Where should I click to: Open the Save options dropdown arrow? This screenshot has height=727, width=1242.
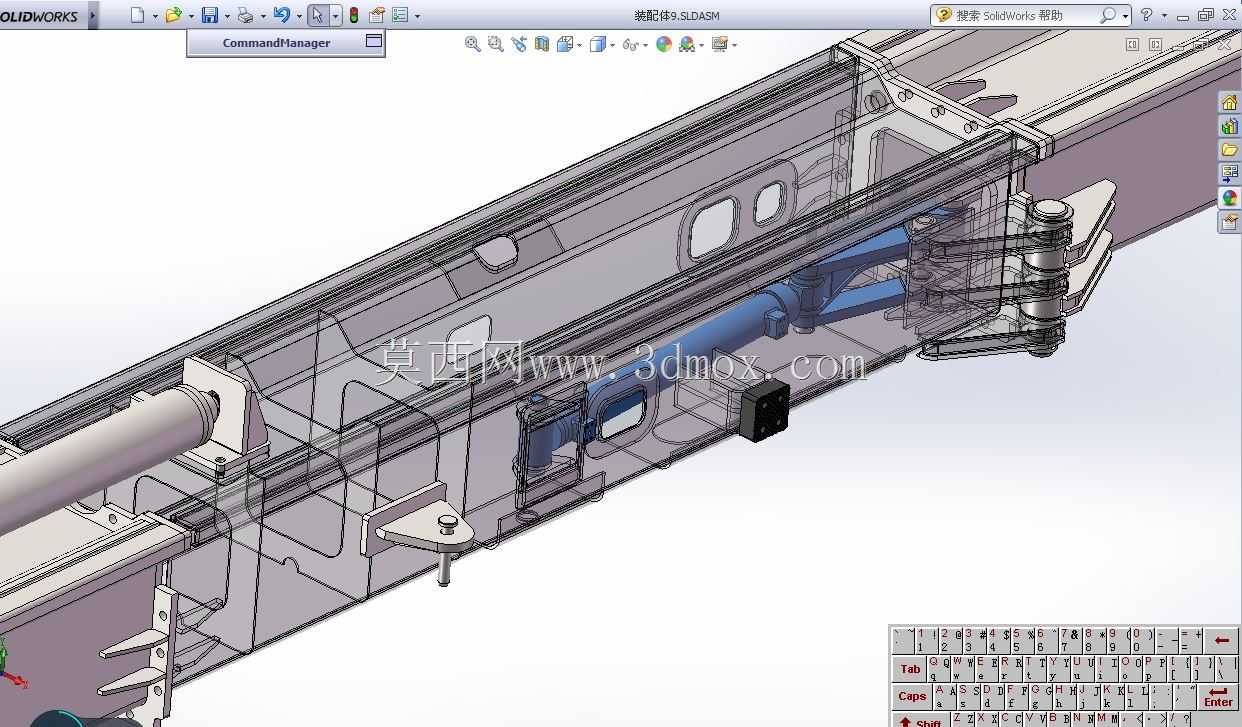point(227,16)
